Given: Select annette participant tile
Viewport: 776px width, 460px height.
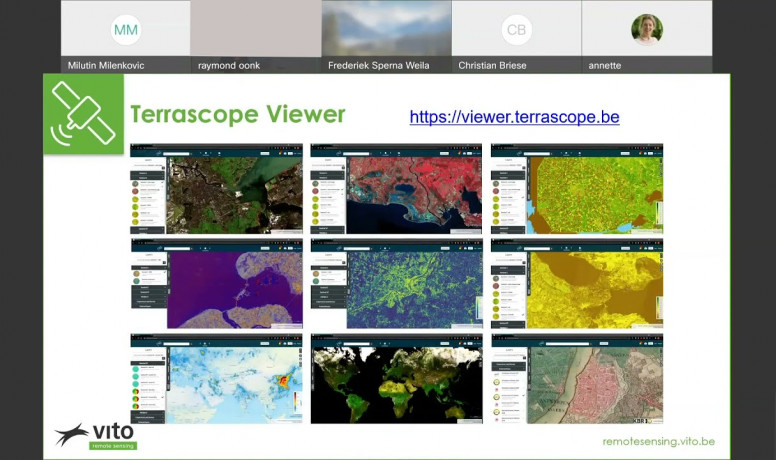Looking at the screenshot, I should (647, 37).
